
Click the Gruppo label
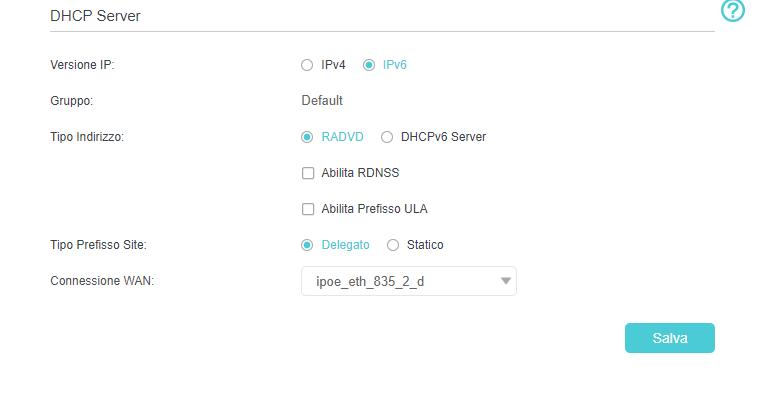[x=71, y=101]
